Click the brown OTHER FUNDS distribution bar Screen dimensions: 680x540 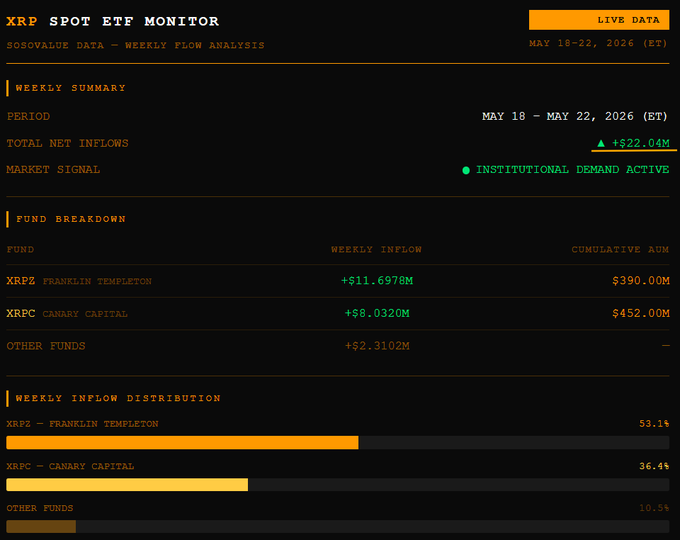click(41, 527)
